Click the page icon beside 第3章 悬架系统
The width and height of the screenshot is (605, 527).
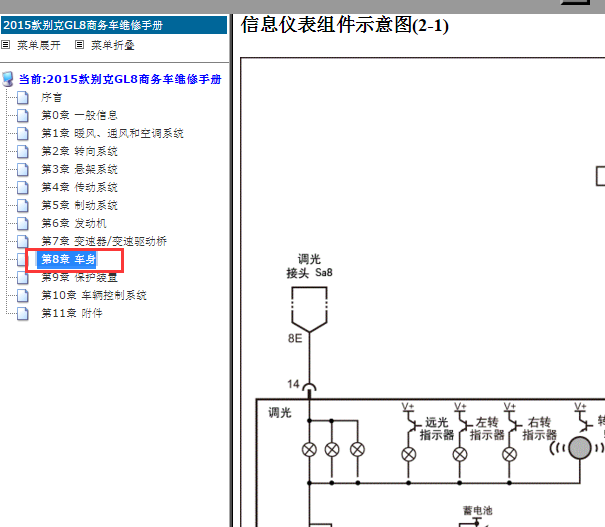23,169
